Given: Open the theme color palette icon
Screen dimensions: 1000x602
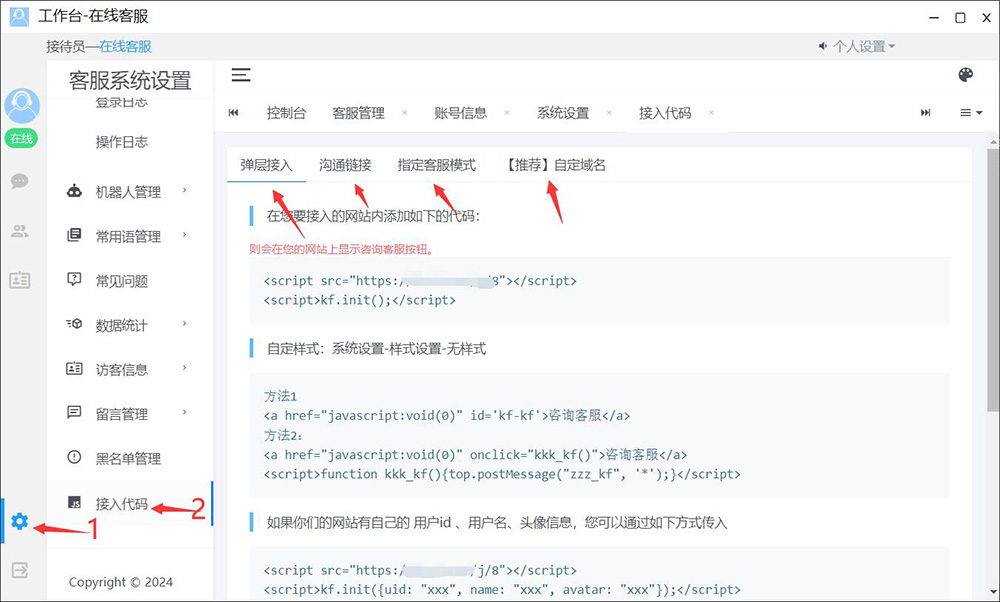Looking at the screenshot, I should 965,75.
